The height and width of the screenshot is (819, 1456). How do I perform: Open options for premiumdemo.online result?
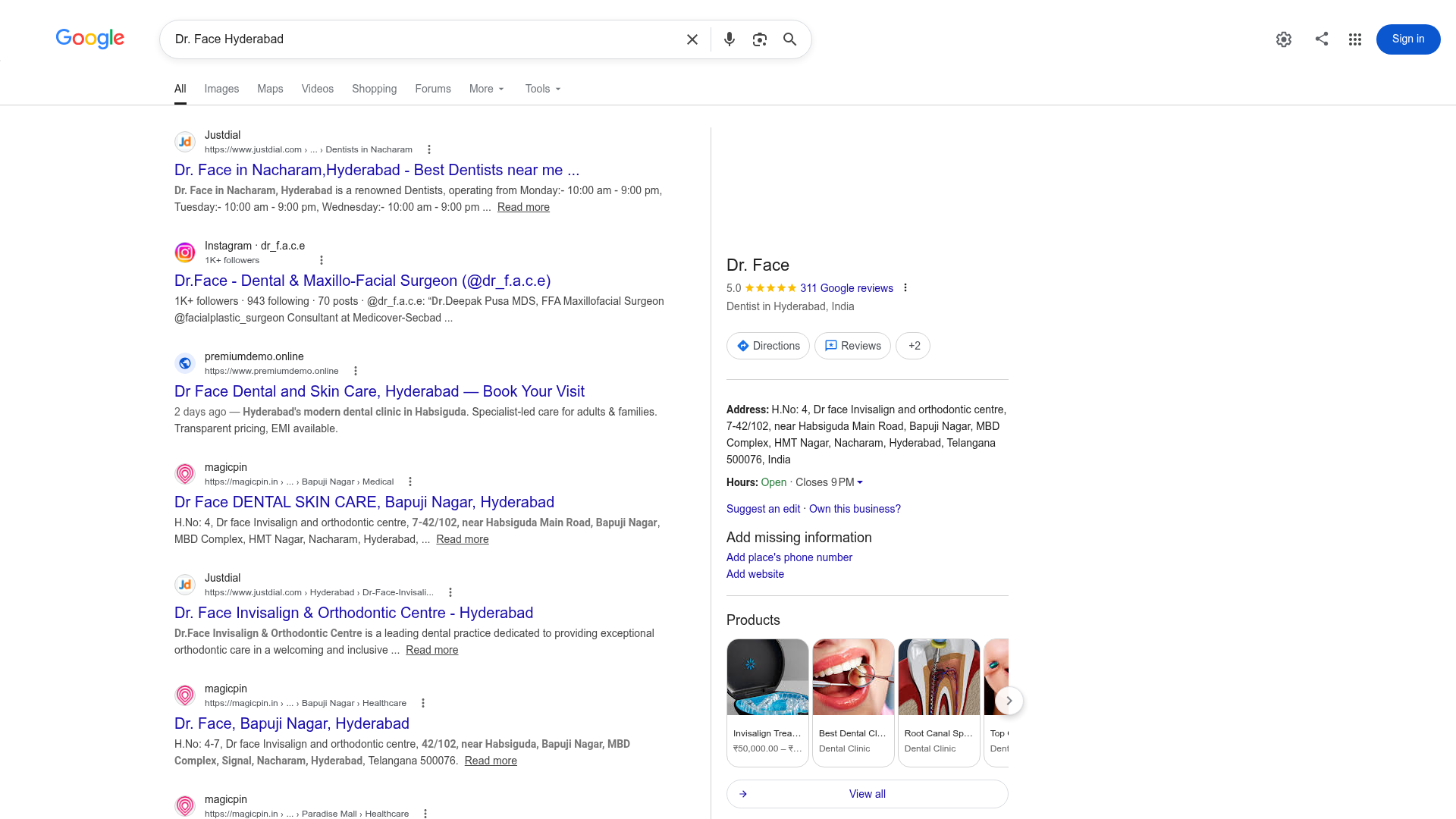click(x=356, y=371)
